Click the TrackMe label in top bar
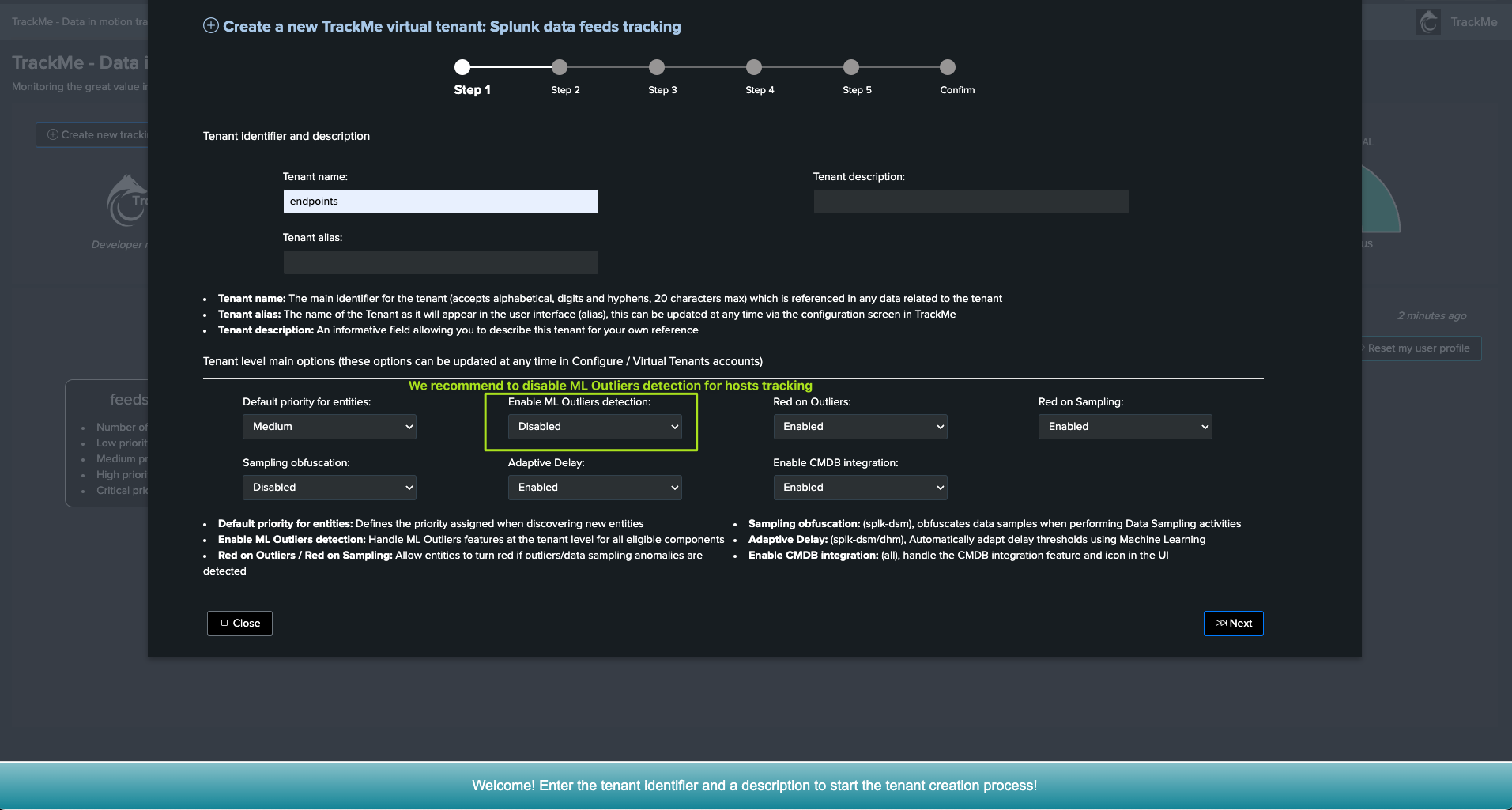Image resolution: width=1512 pixels, height=810 pixels. [1473, 22]
